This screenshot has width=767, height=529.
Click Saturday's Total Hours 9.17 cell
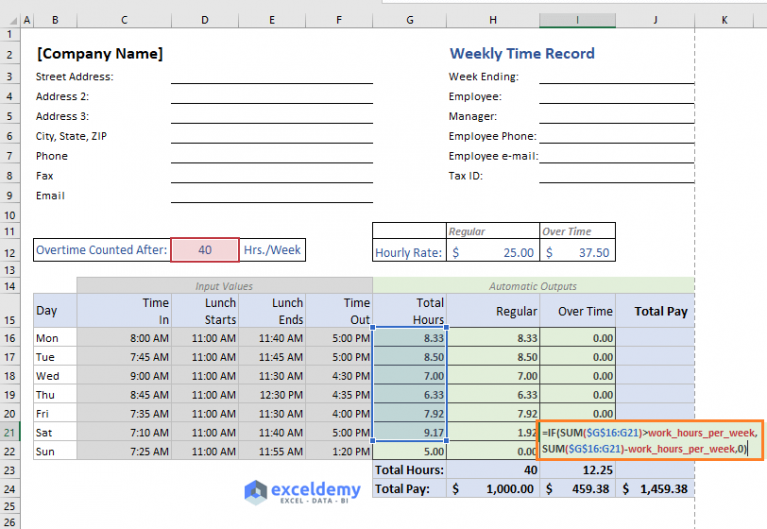(409, 433)
